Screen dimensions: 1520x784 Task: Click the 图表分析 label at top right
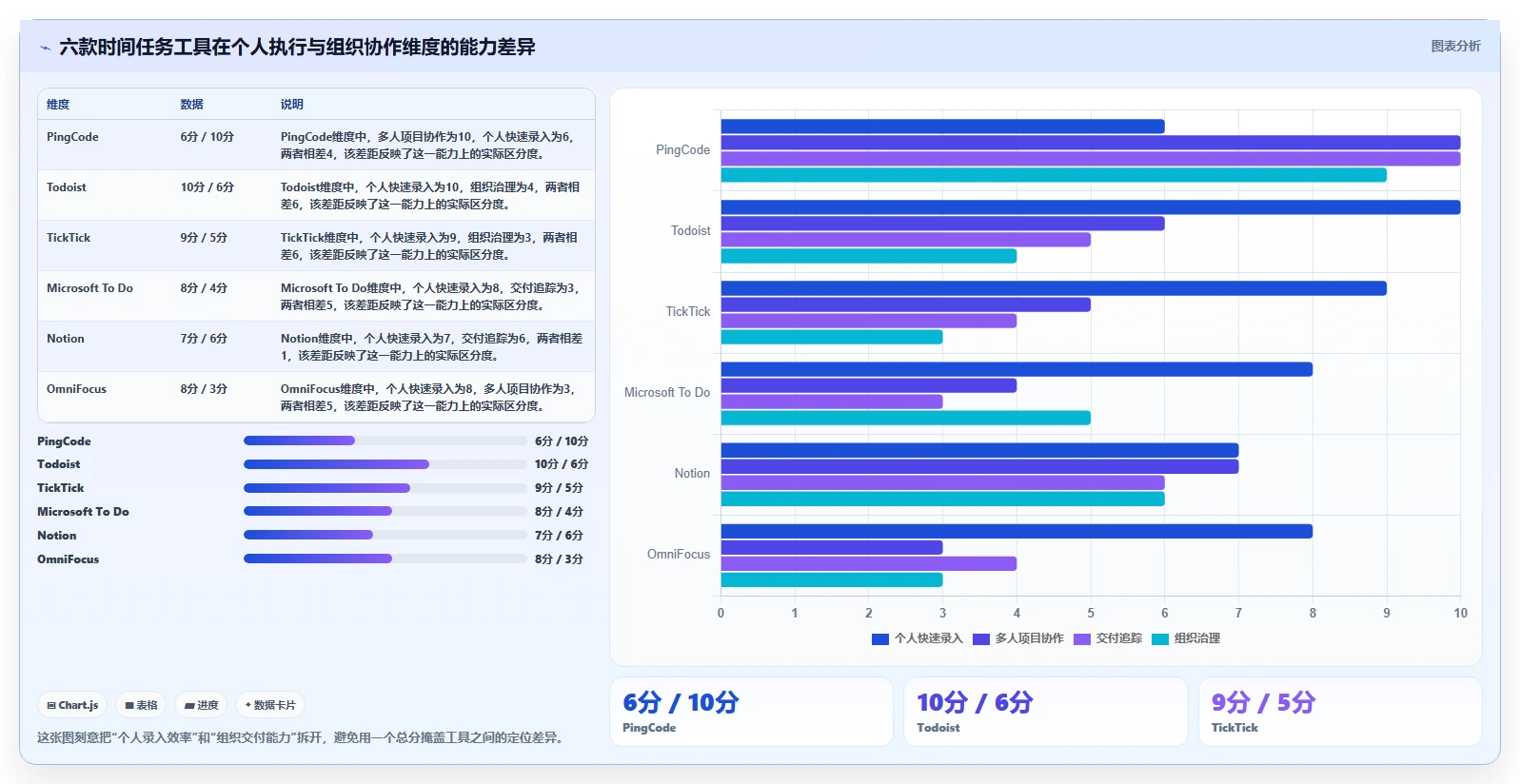[x=1455, y=46]
